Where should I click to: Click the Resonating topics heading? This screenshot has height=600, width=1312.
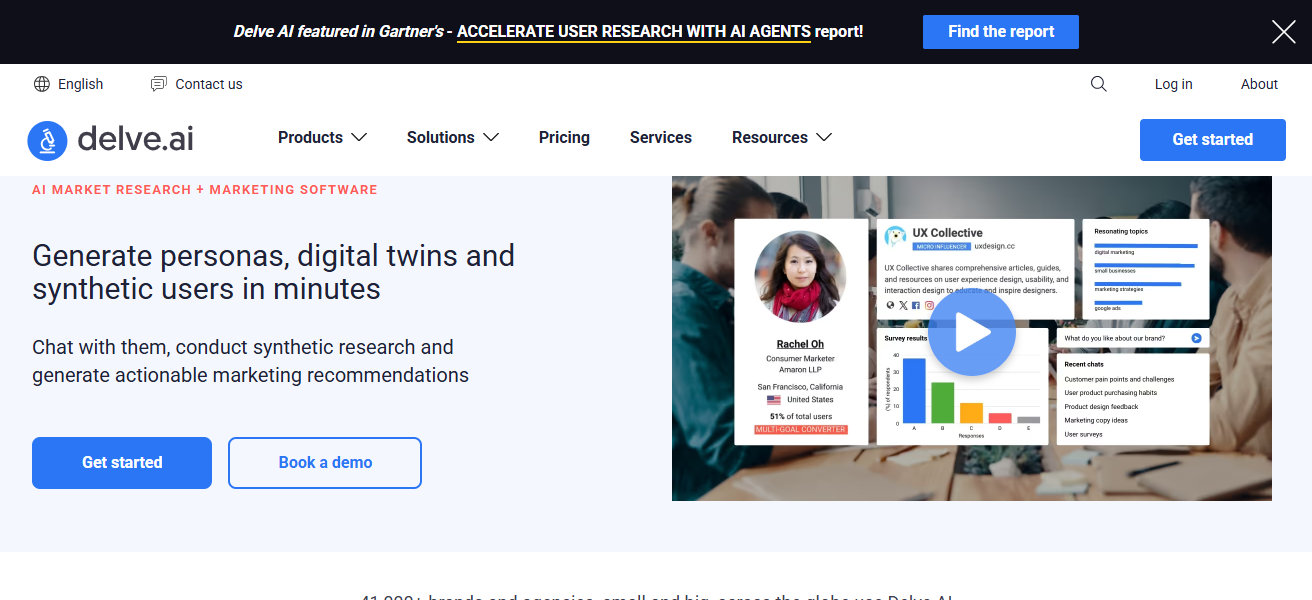pyautogui.click(x=1121, y=231)
